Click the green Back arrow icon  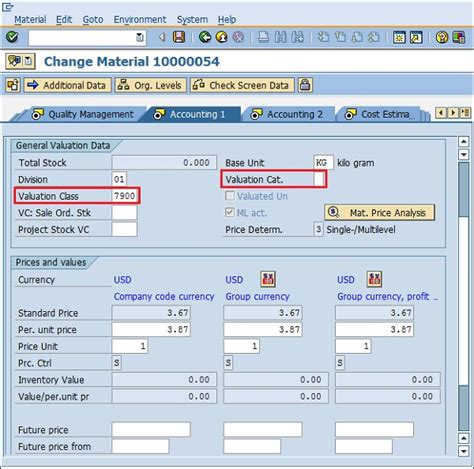coord(205,37)
